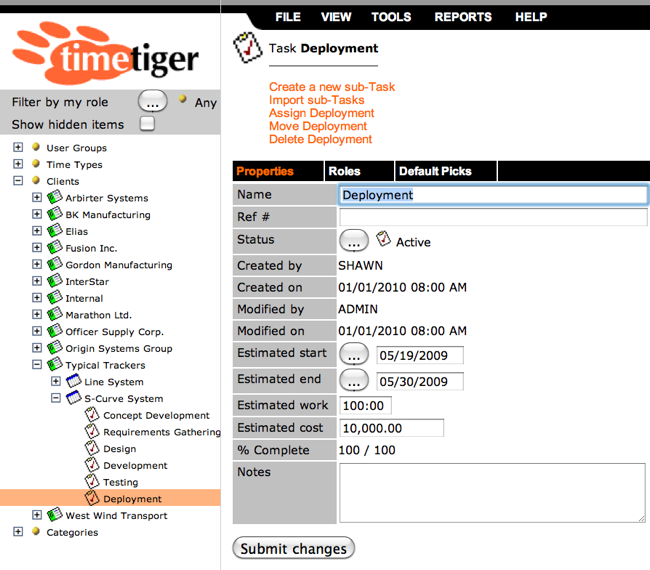
Task: Click the Officer Supply Corp. client icon
Action: point(55,330)
